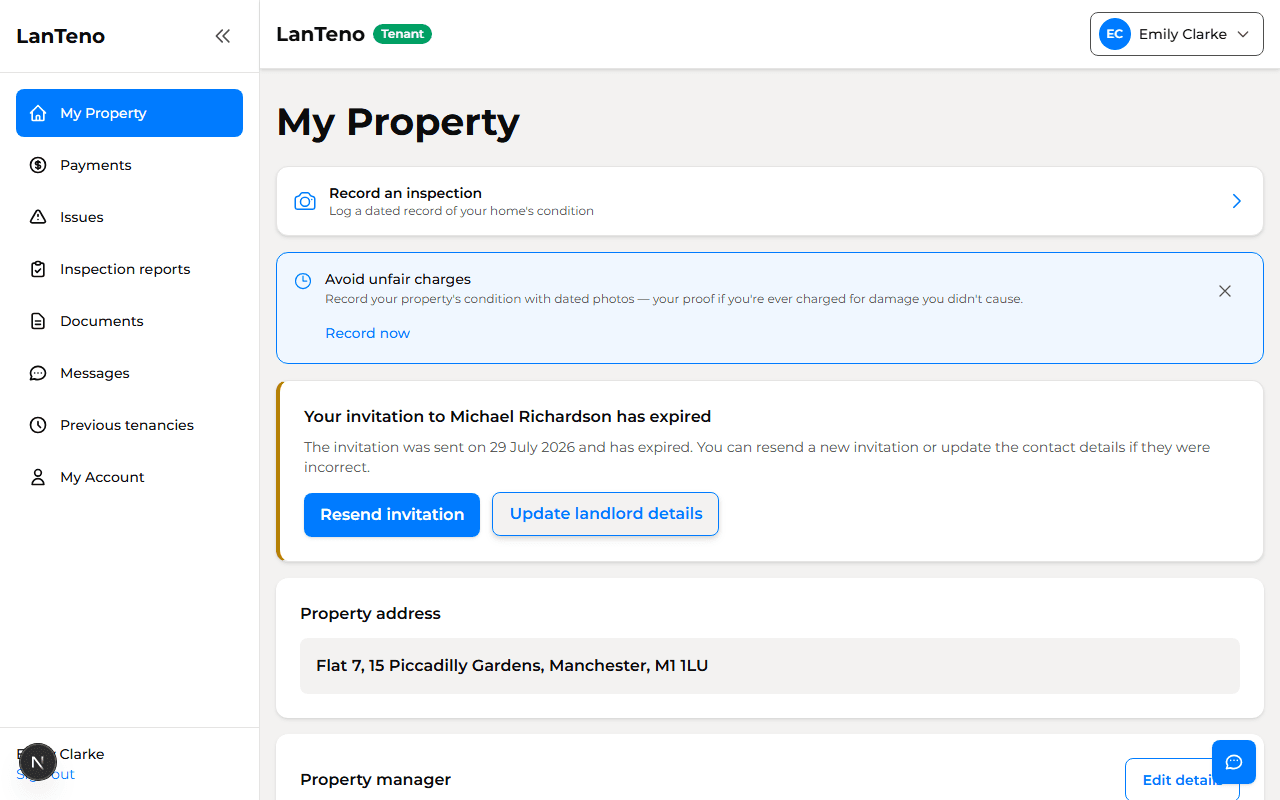Follow the Record now link
1280x800 pixels.
367,333
